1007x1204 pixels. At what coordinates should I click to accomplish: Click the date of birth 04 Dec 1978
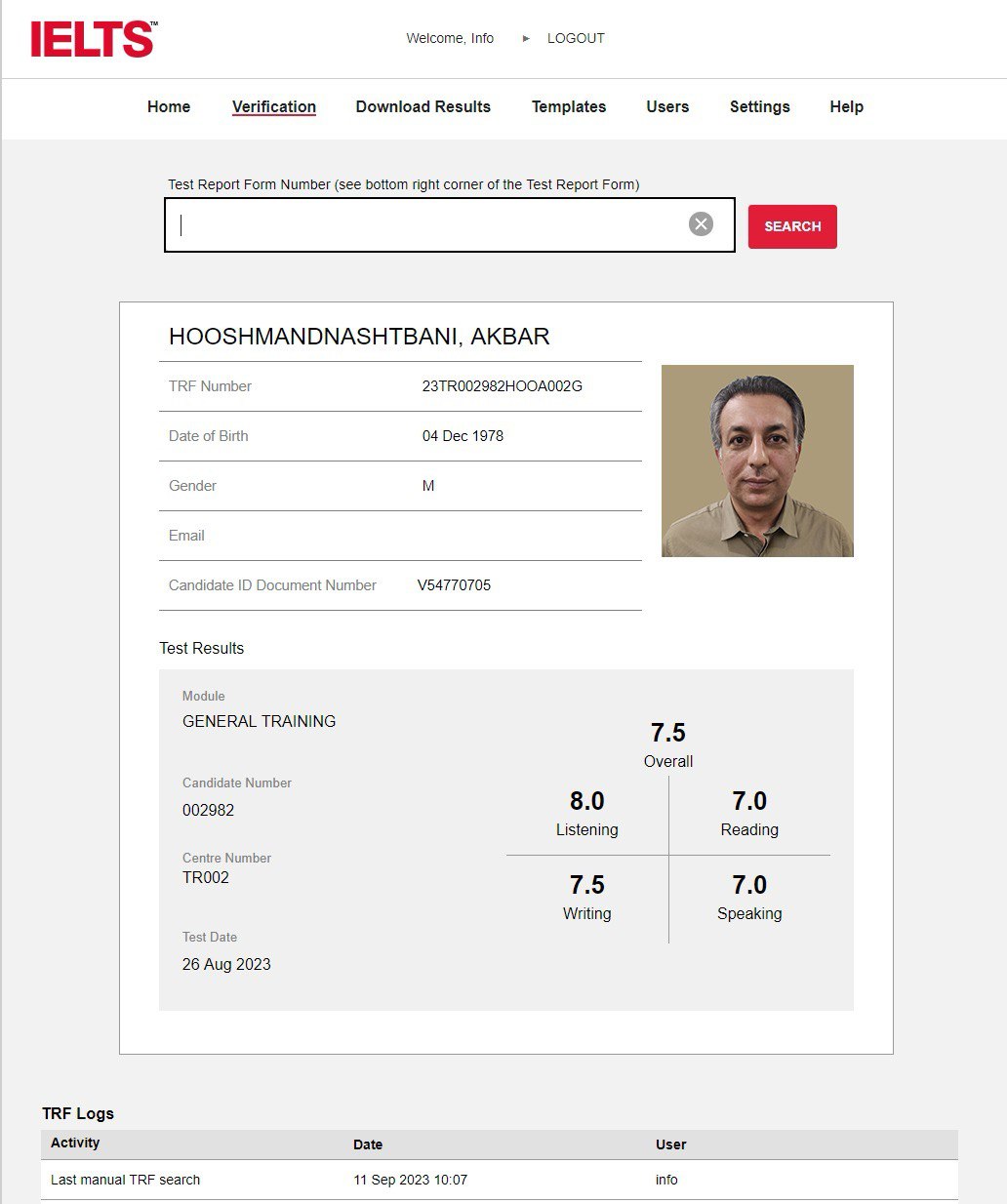click(463, 436)
